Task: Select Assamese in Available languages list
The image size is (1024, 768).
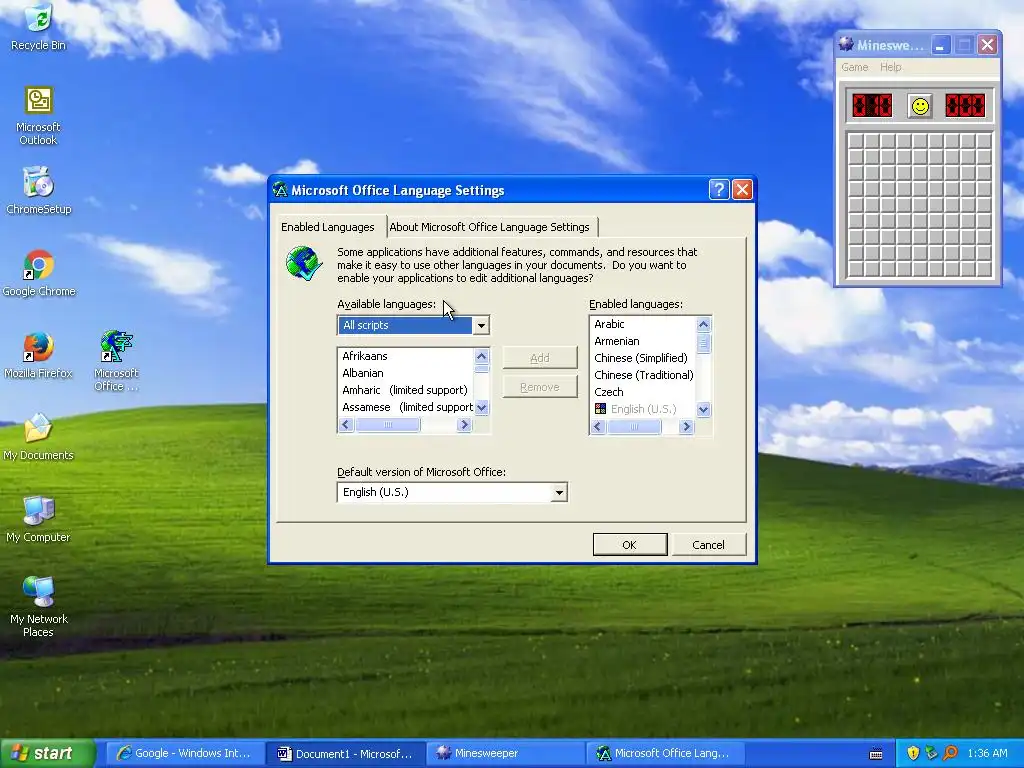Action: coord(406,407)
